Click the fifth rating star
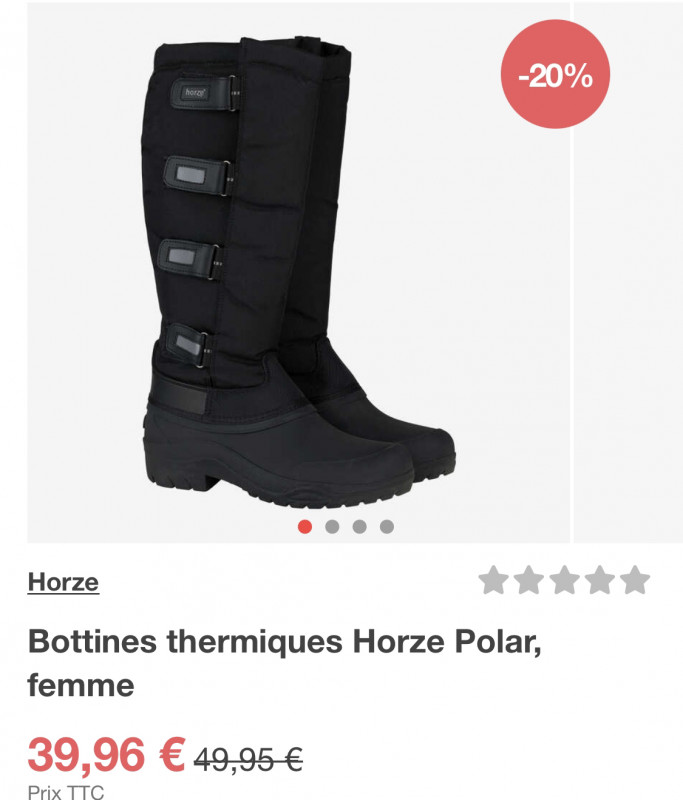 (635, 580)
